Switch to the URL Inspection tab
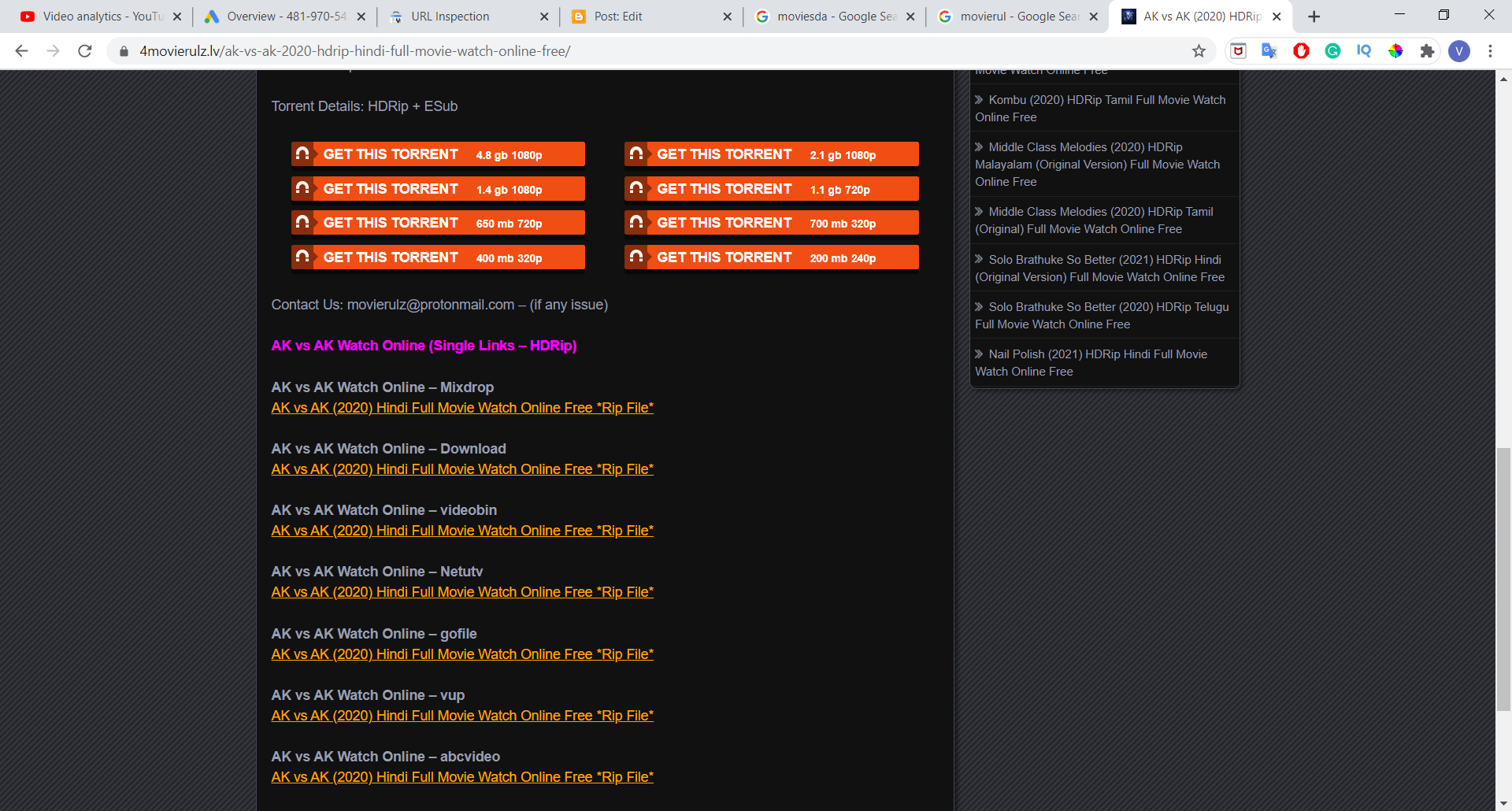This screenshot has width=1512, height=811. (x=468, y=17)
